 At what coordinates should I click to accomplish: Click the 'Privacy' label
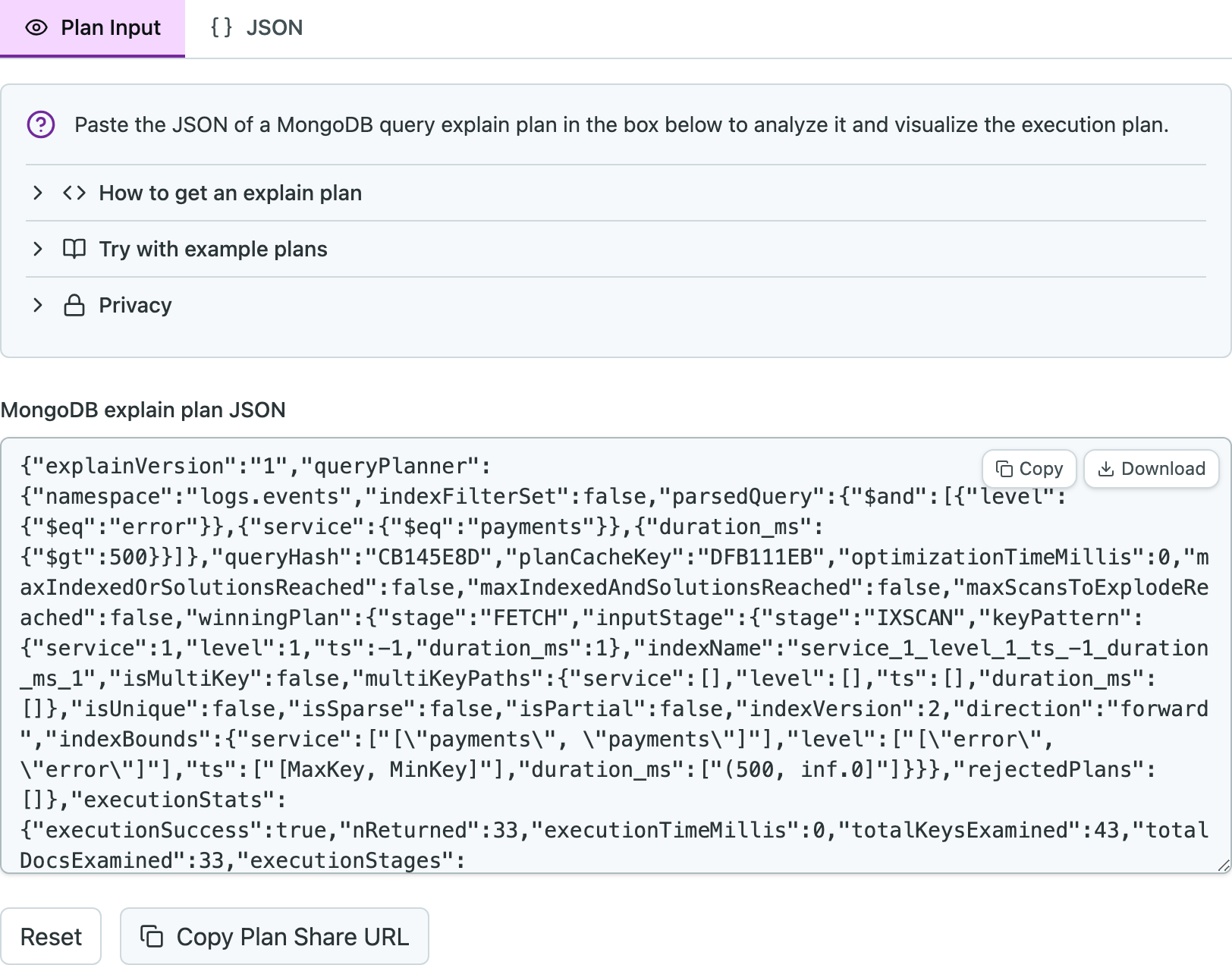pyautogui.click(x=135, y=305)
